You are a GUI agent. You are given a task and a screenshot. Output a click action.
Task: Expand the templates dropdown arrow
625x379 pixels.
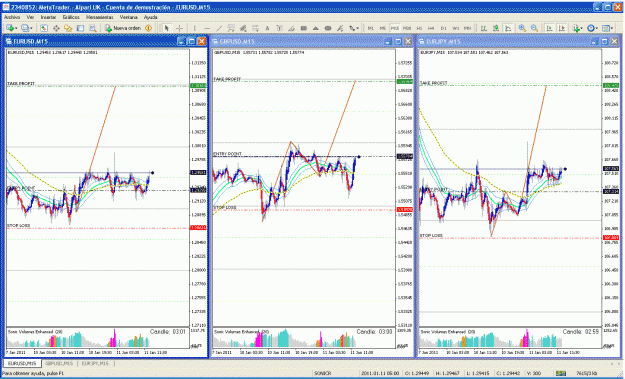point(612,28)
